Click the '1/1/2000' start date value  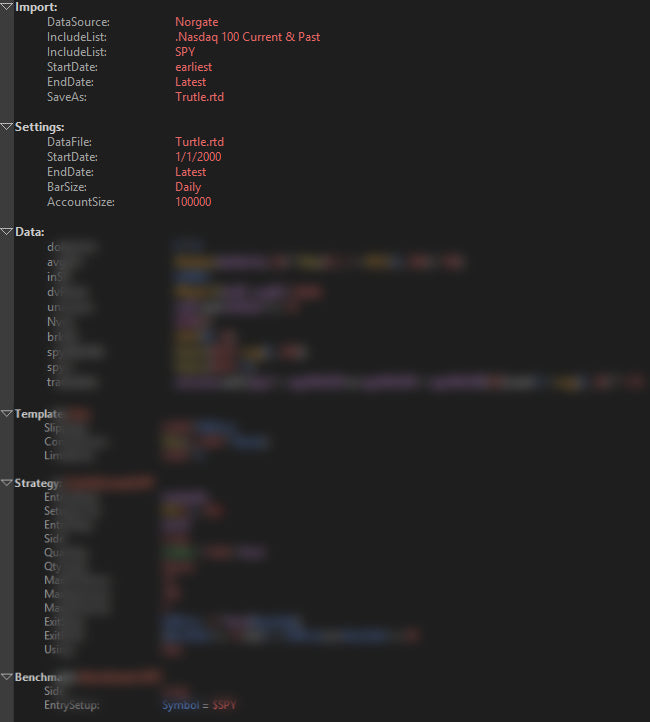198,157
